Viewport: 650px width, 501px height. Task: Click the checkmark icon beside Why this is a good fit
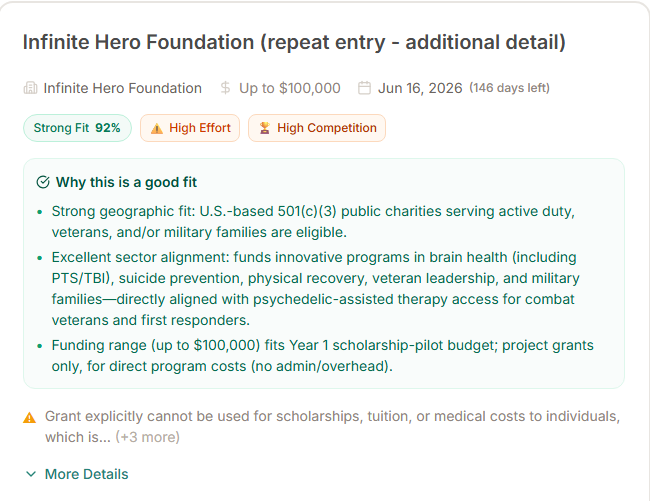click(43, 182)
